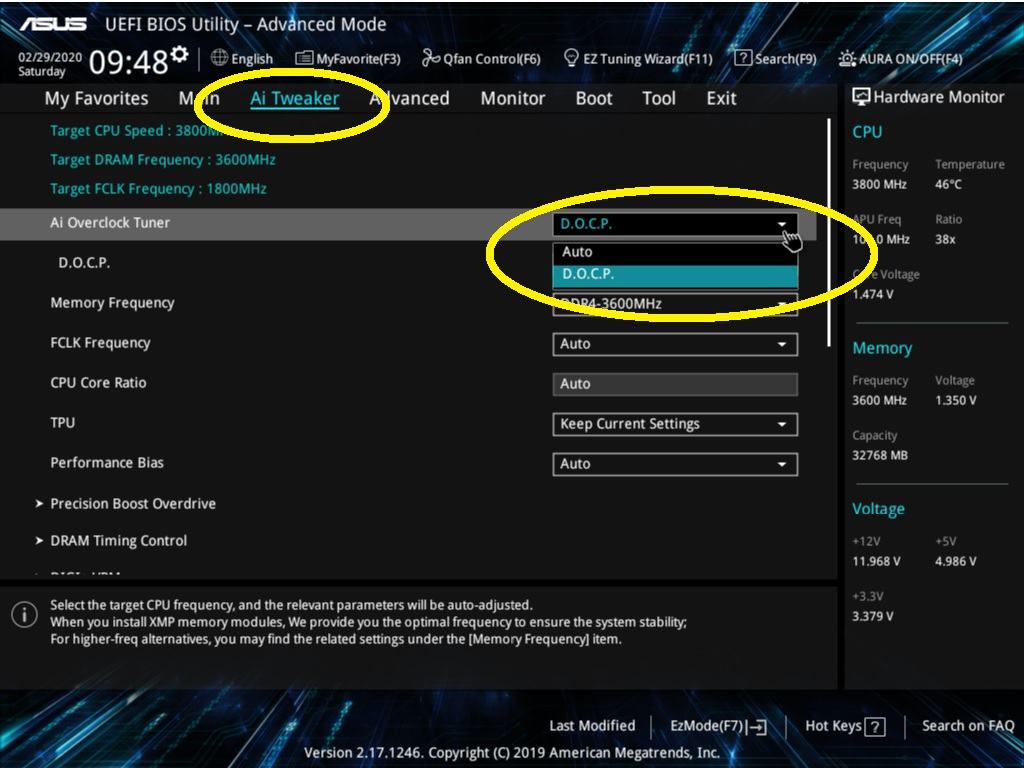Select the TPU setting label
The image size is (1024, 768).
click(63, 423)
